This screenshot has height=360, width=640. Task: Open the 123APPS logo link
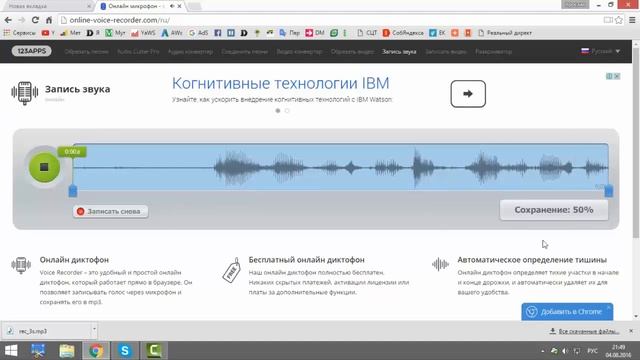coord(31,51)
